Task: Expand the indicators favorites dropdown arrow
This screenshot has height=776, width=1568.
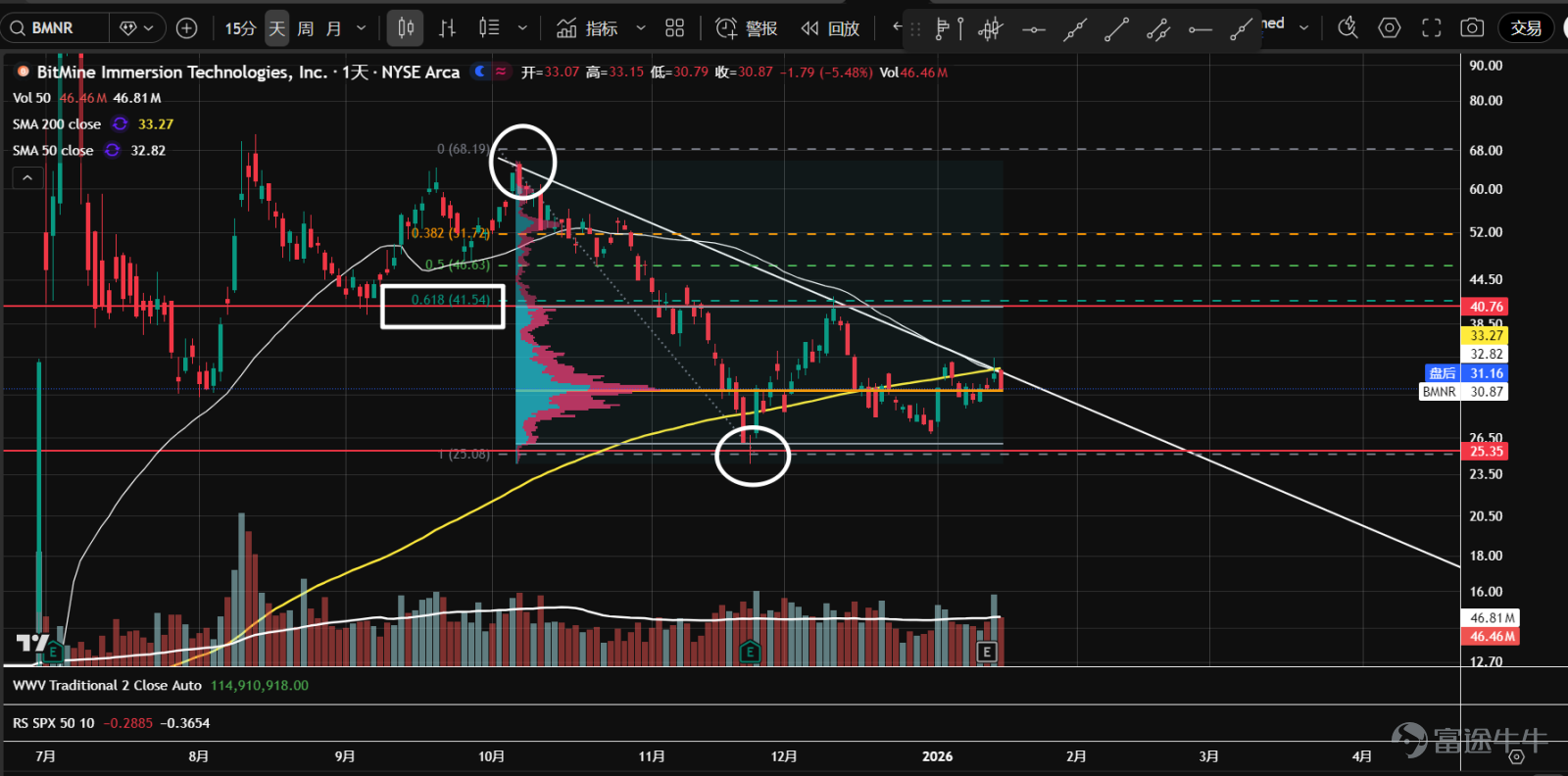Action: click(641, 28)
